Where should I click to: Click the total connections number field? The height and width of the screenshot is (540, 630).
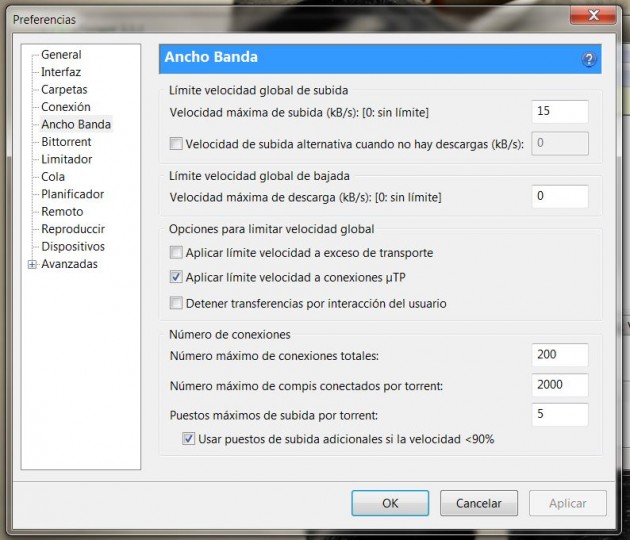point(559,355)
